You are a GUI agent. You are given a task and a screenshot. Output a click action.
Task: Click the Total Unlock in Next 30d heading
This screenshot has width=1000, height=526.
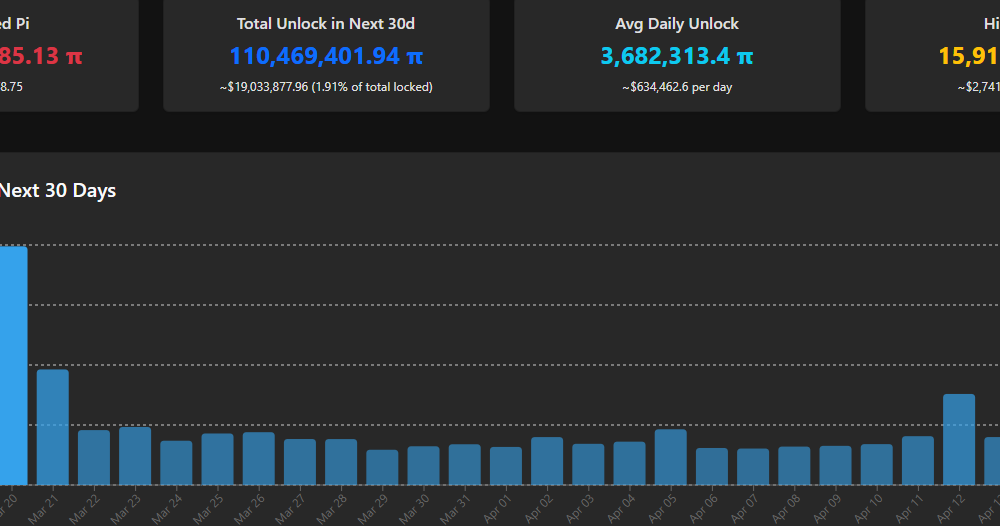point(326,23)
